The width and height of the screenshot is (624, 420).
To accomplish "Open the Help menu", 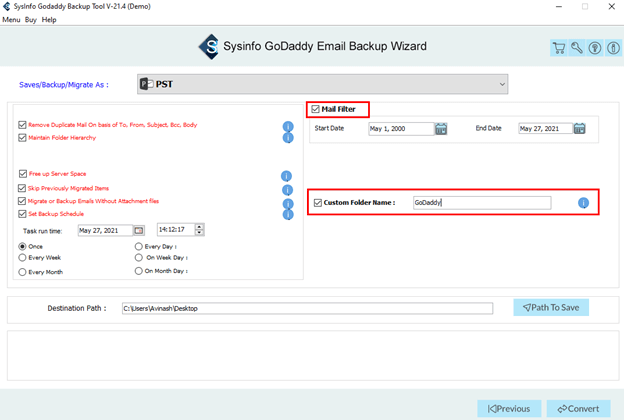I will (49, 20).
